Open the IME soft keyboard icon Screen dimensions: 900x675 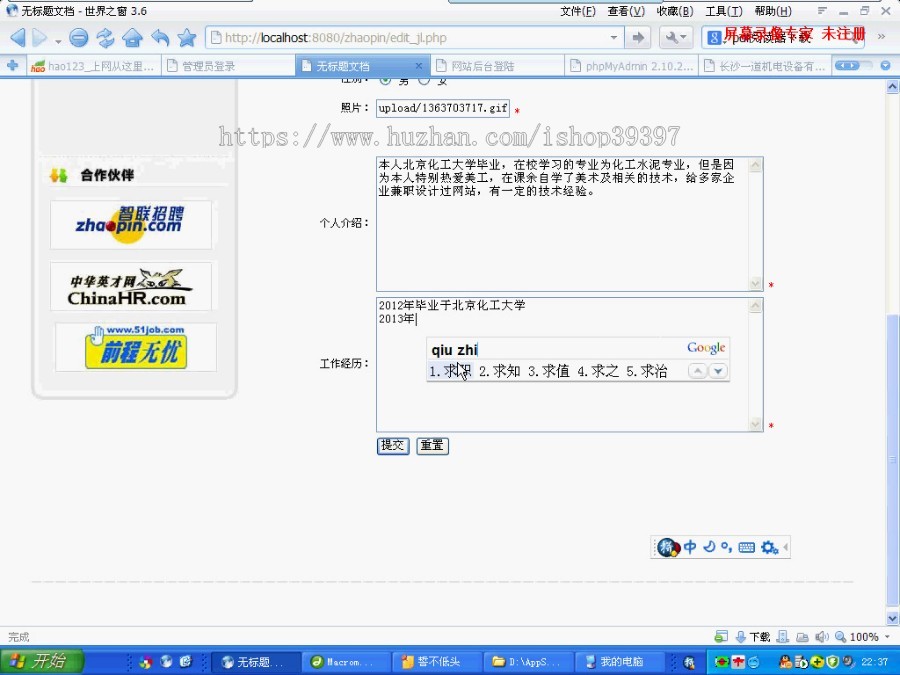coord(746,547)
